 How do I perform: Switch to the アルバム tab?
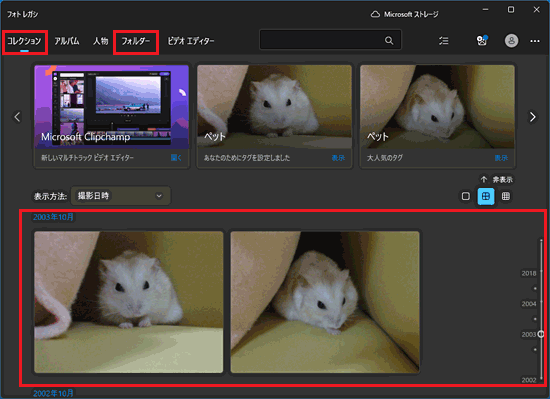pos(67,41)
